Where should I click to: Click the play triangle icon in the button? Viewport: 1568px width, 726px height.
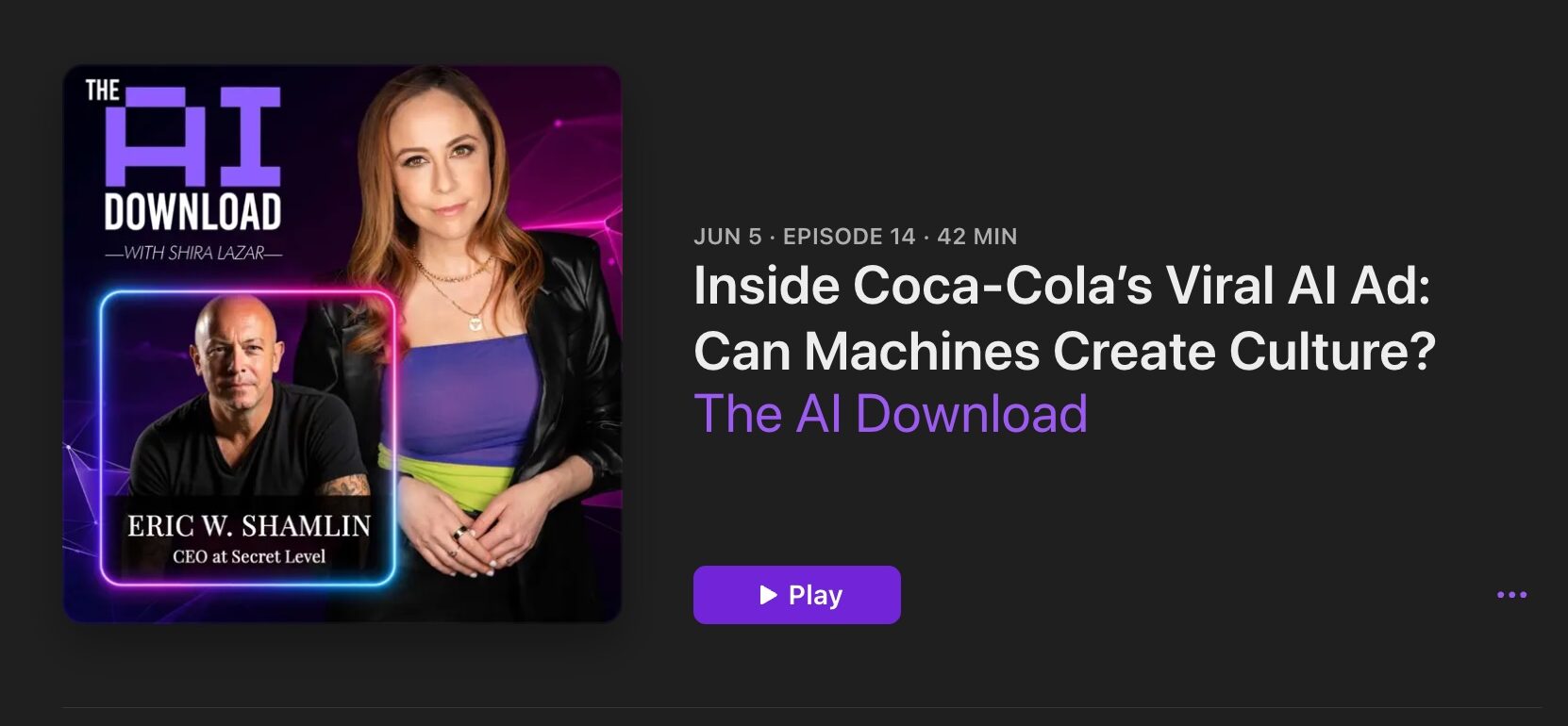click(769, 595)
